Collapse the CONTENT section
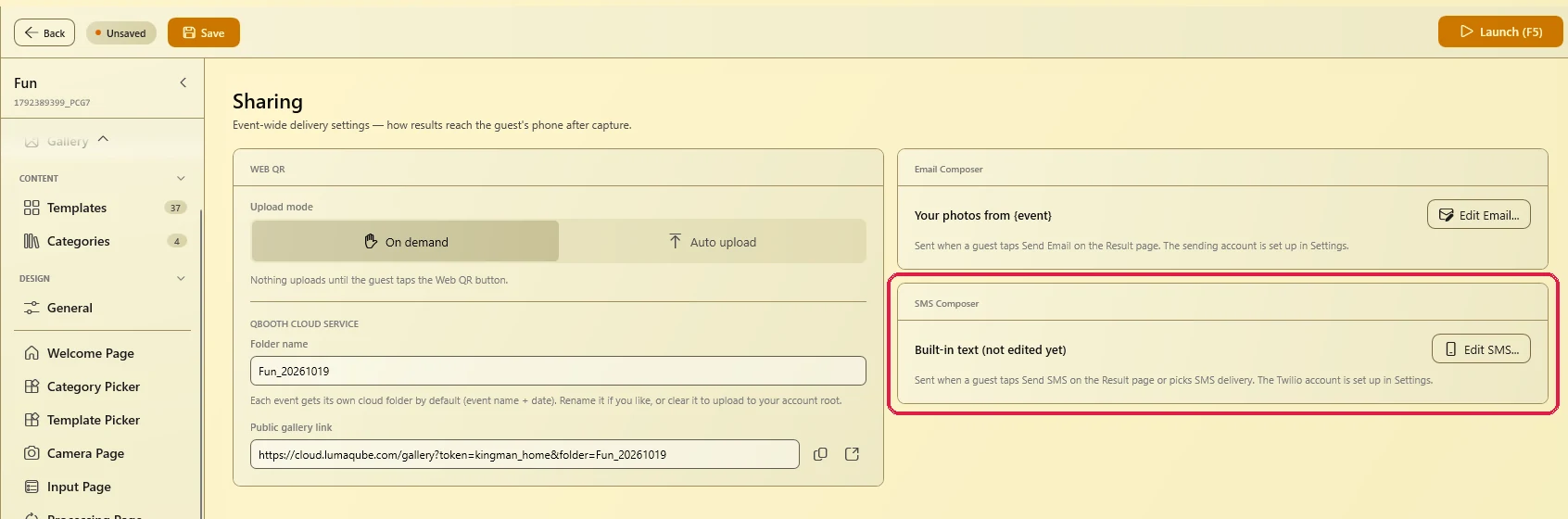This screenshot has width=1568, height=519. tap(181, 178)
